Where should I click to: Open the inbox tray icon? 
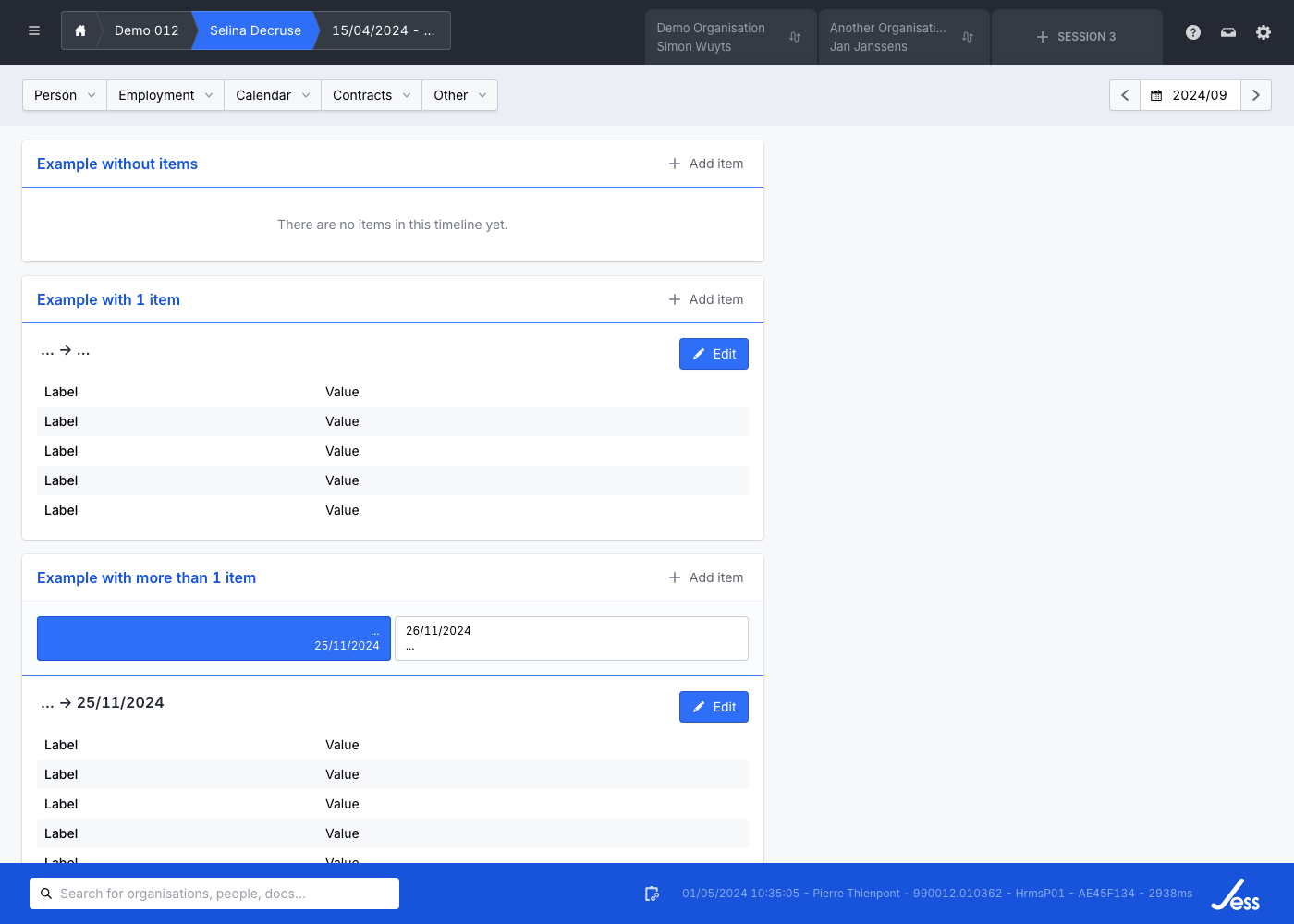pyautogui.click(x=1228, y=32)
